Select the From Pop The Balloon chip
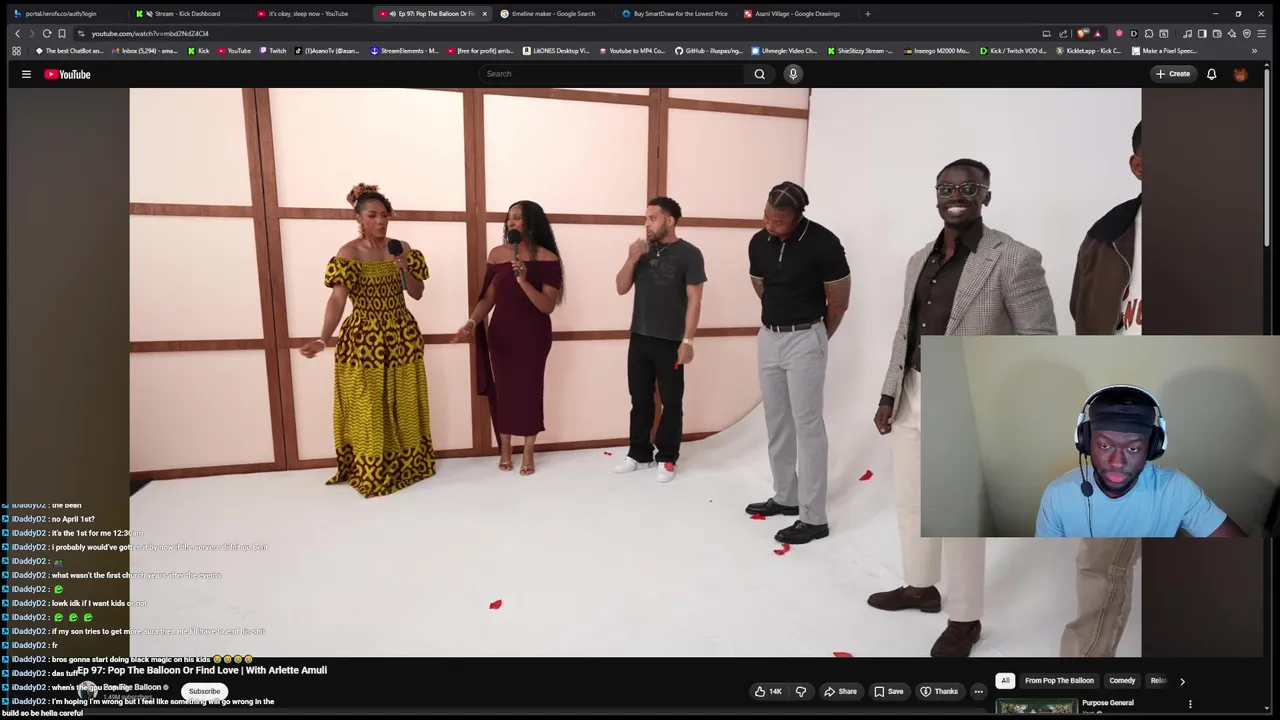1280x720 pixels. point(1059,681)
